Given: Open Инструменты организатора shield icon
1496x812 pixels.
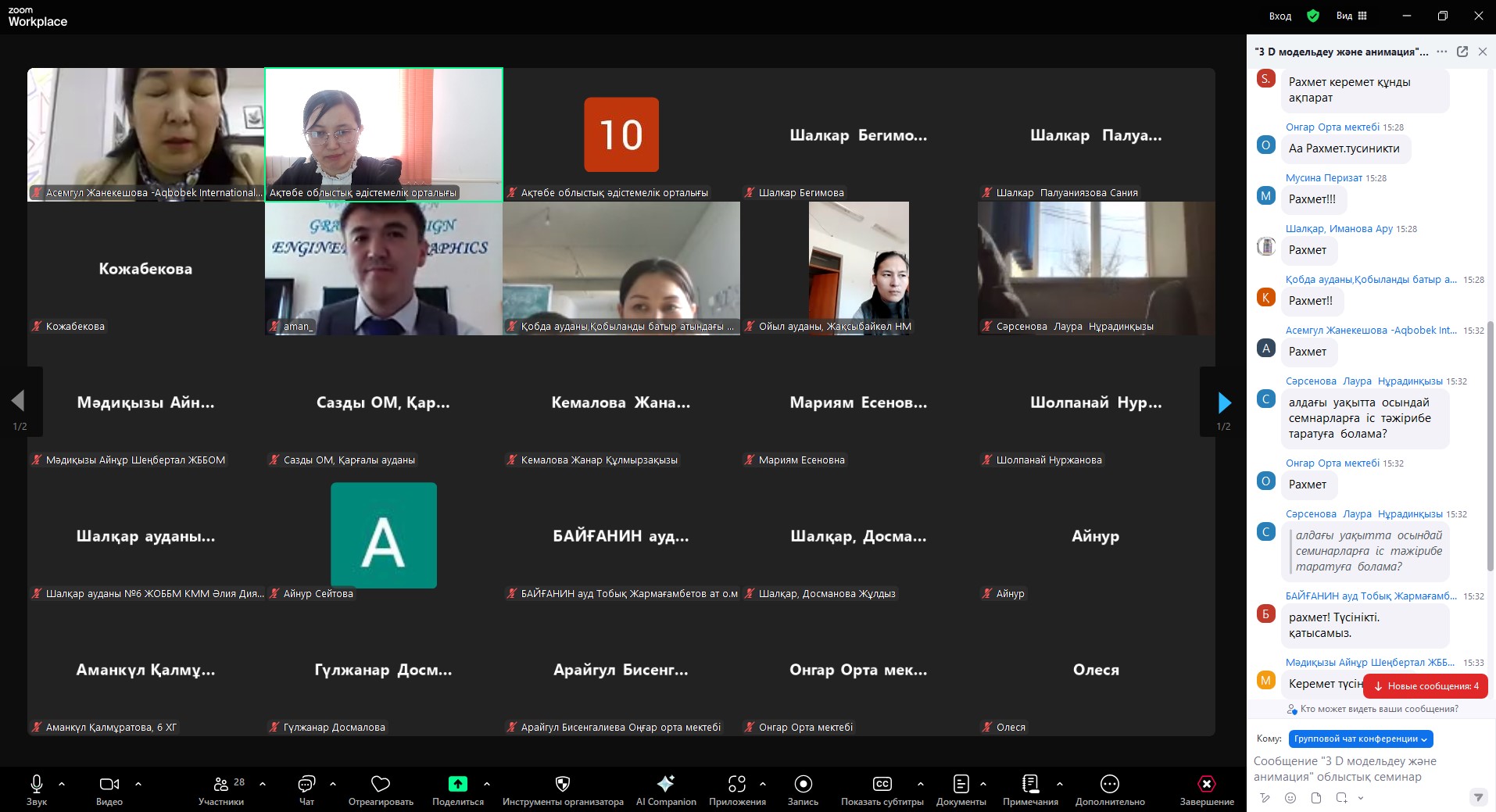Looking at the screenshot, I should tap(563, 785).
